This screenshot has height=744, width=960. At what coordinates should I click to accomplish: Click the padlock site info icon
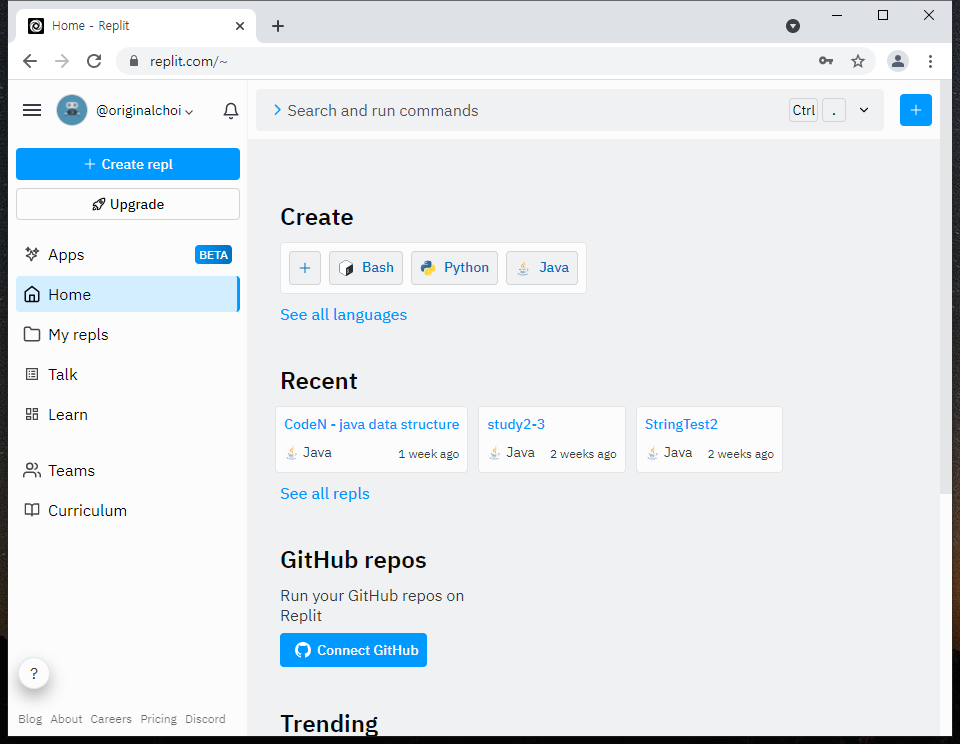coord(134,61)
